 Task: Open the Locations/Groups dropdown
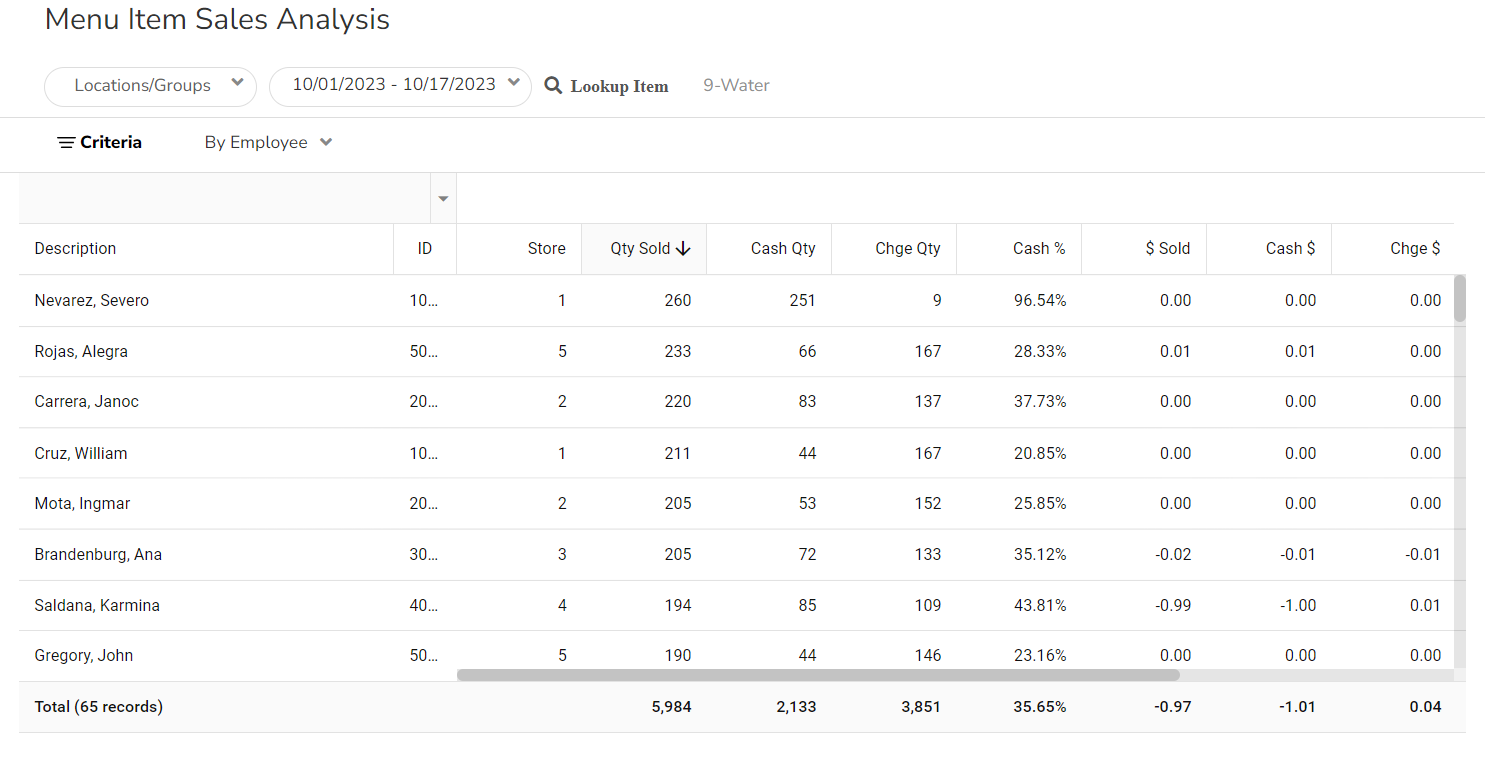pos(150,86)
